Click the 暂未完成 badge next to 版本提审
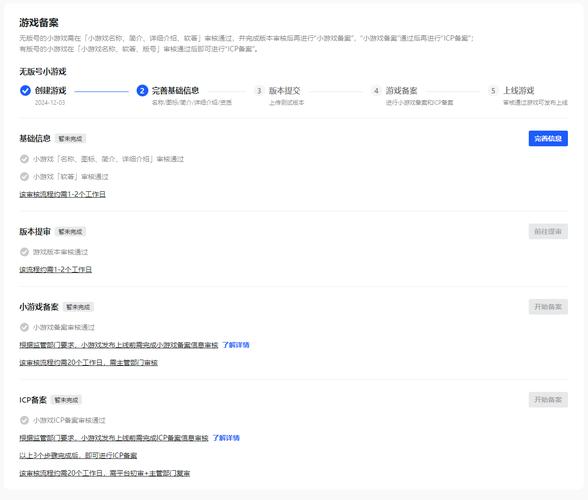Screen dimensions: 588x500 [x=70, y=231]
